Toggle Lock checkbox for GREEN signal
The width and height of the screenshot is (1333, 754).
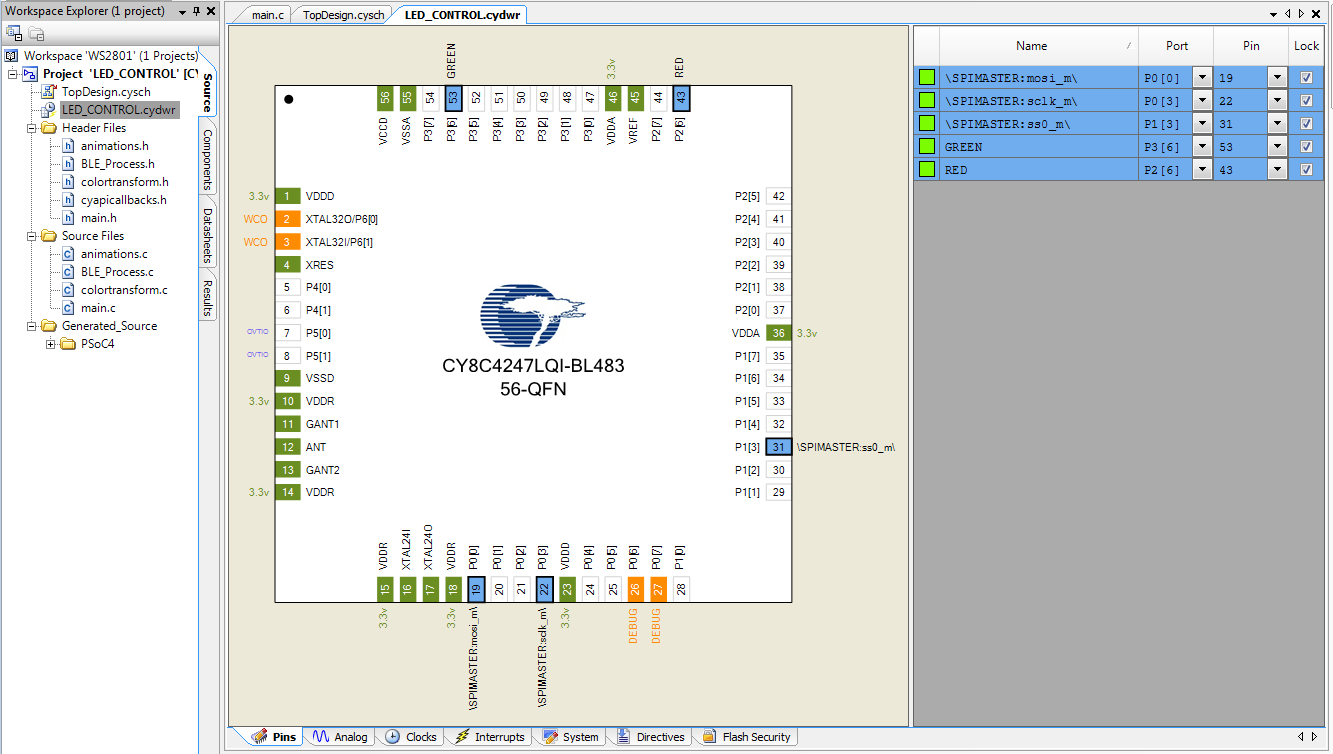tap(1306, 146)
